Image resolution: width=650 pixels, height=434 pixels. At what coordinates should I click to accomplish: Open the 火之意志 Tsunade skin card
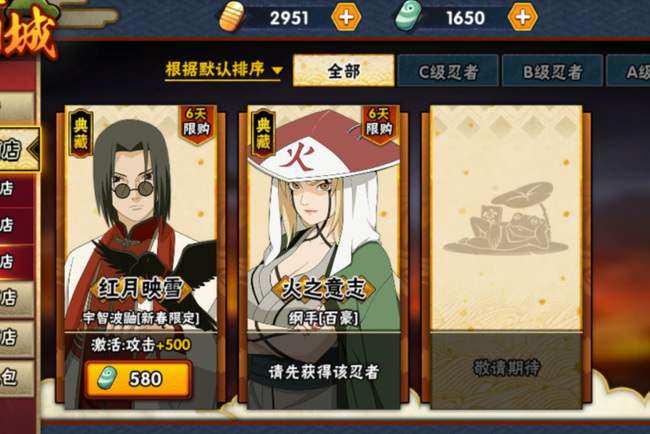coord(324,257)
